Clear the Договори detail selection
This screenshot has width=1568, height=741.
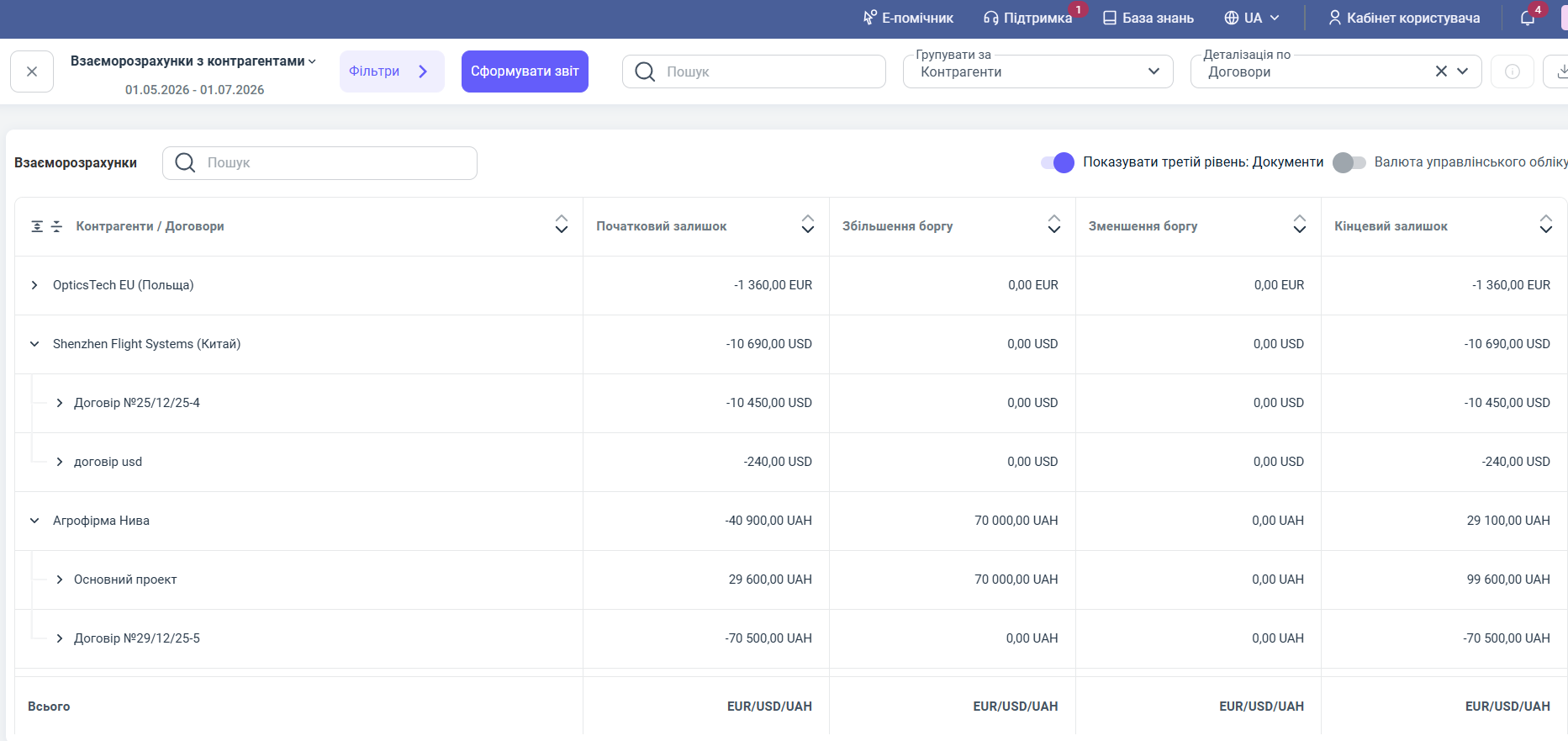[x=1441, y=71]
